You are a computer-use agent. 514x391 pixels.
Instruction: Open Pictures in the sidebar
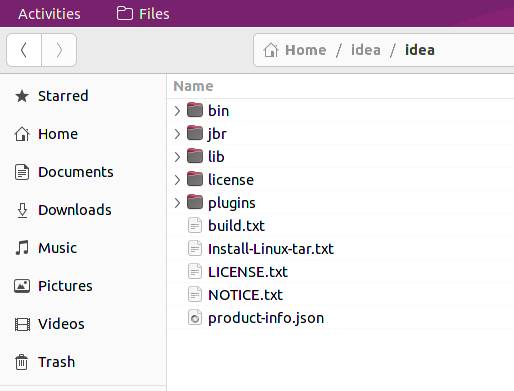pos(83,286)
